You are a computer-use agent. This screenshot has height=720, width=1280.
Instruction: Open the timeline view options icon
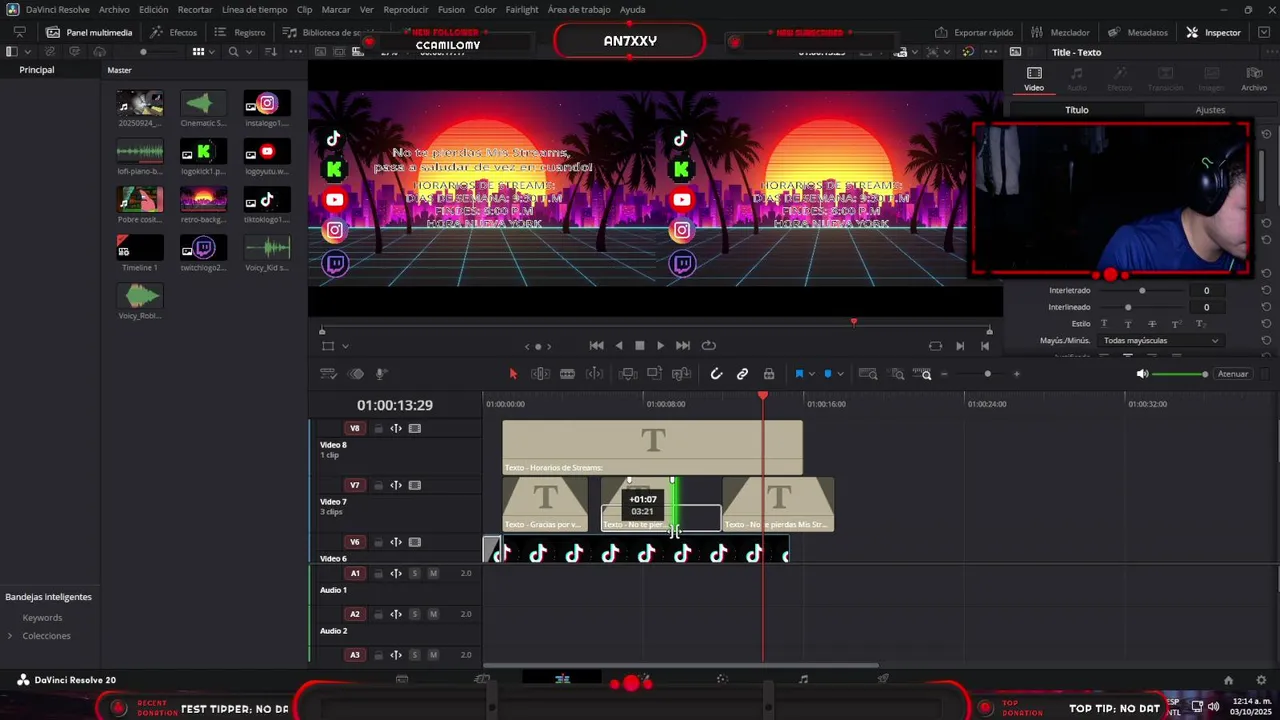click(x=328, y=374)
